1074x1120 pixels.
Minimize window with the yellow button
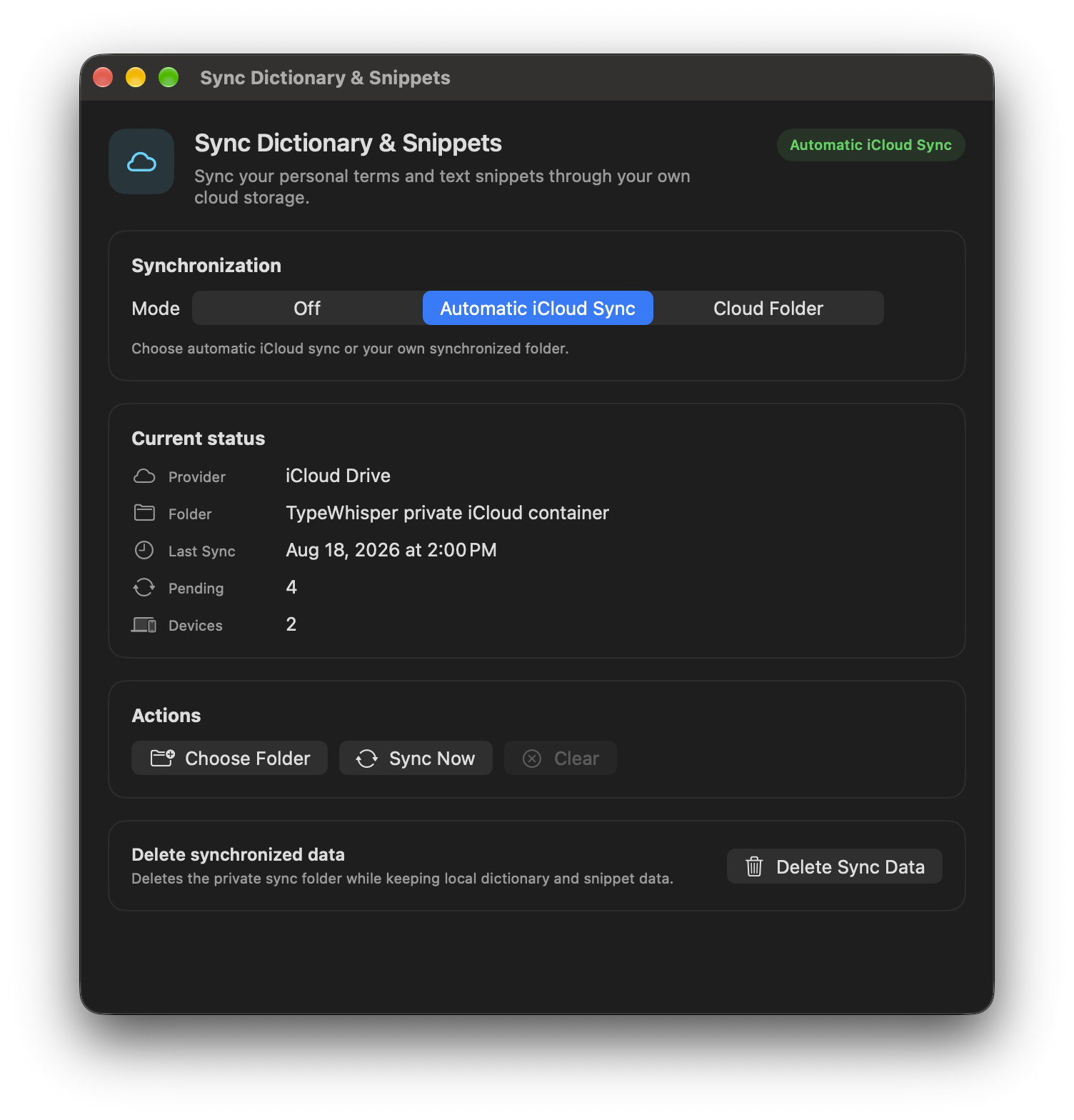coord(136,77)
